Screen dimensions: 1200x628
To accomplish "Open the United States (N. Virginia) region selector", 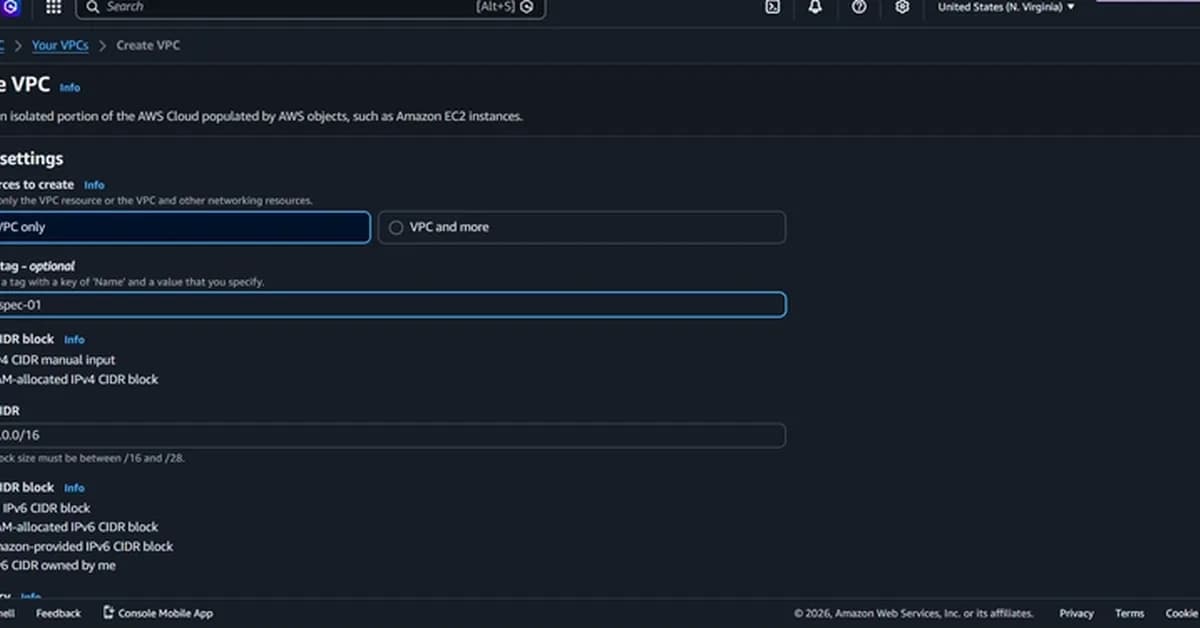I will click(1005, 8).
